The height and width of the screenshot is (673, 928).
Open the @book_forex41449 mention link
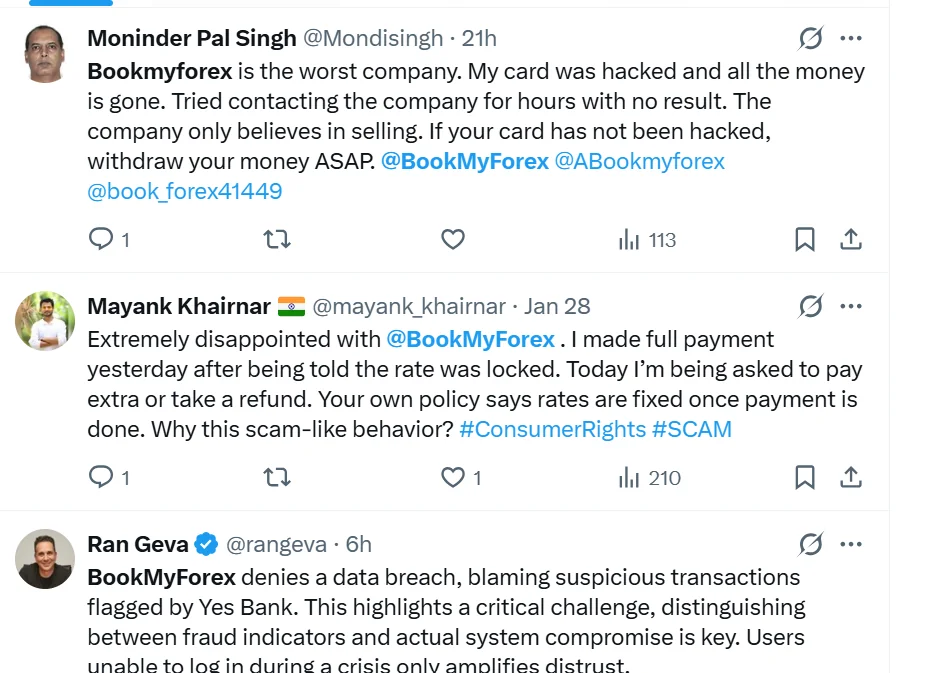[185, 191]
